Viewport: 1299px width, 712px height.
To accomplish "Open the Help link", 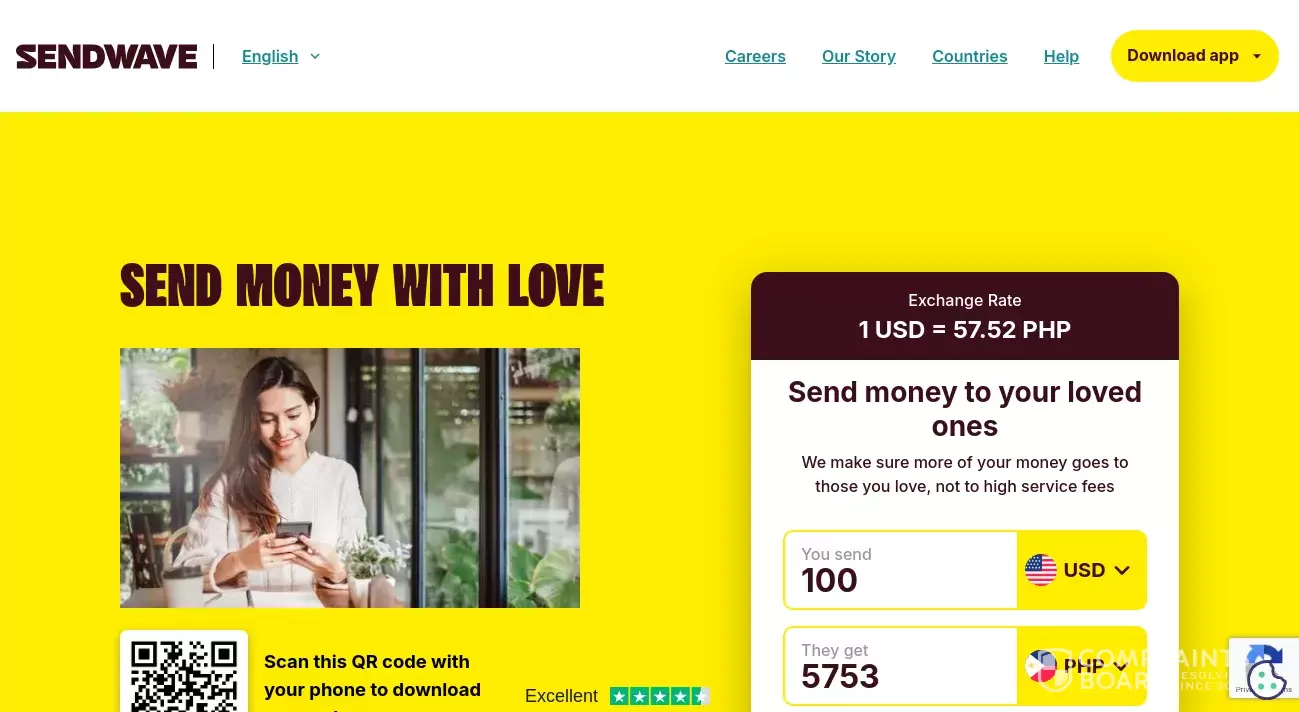I will tap(1061, 56).
